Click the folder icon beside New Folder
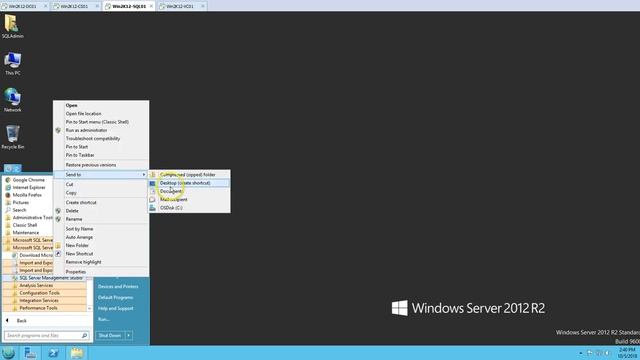The width and height of the screenshot is (640, 360). coord(58,245)
